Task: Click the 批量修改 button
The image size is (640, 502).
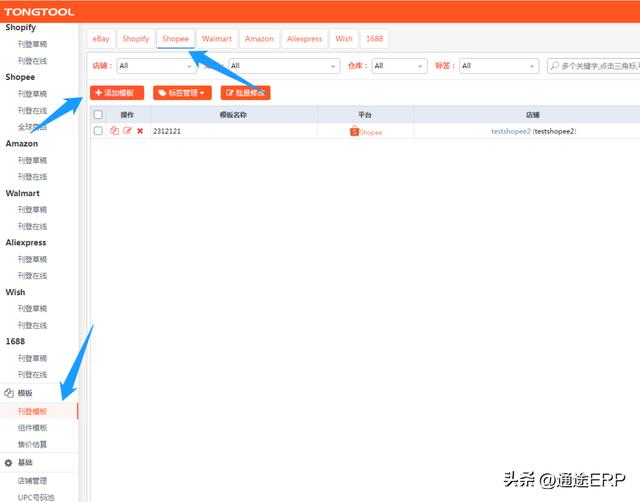Action: [x=246, y=93]
